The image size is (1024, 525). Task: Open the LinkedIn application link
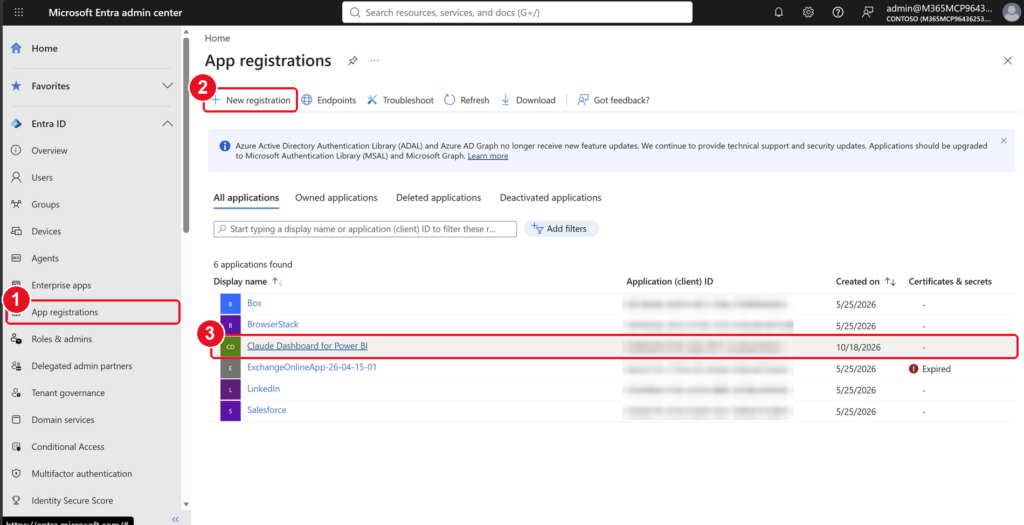pos(263,389)
